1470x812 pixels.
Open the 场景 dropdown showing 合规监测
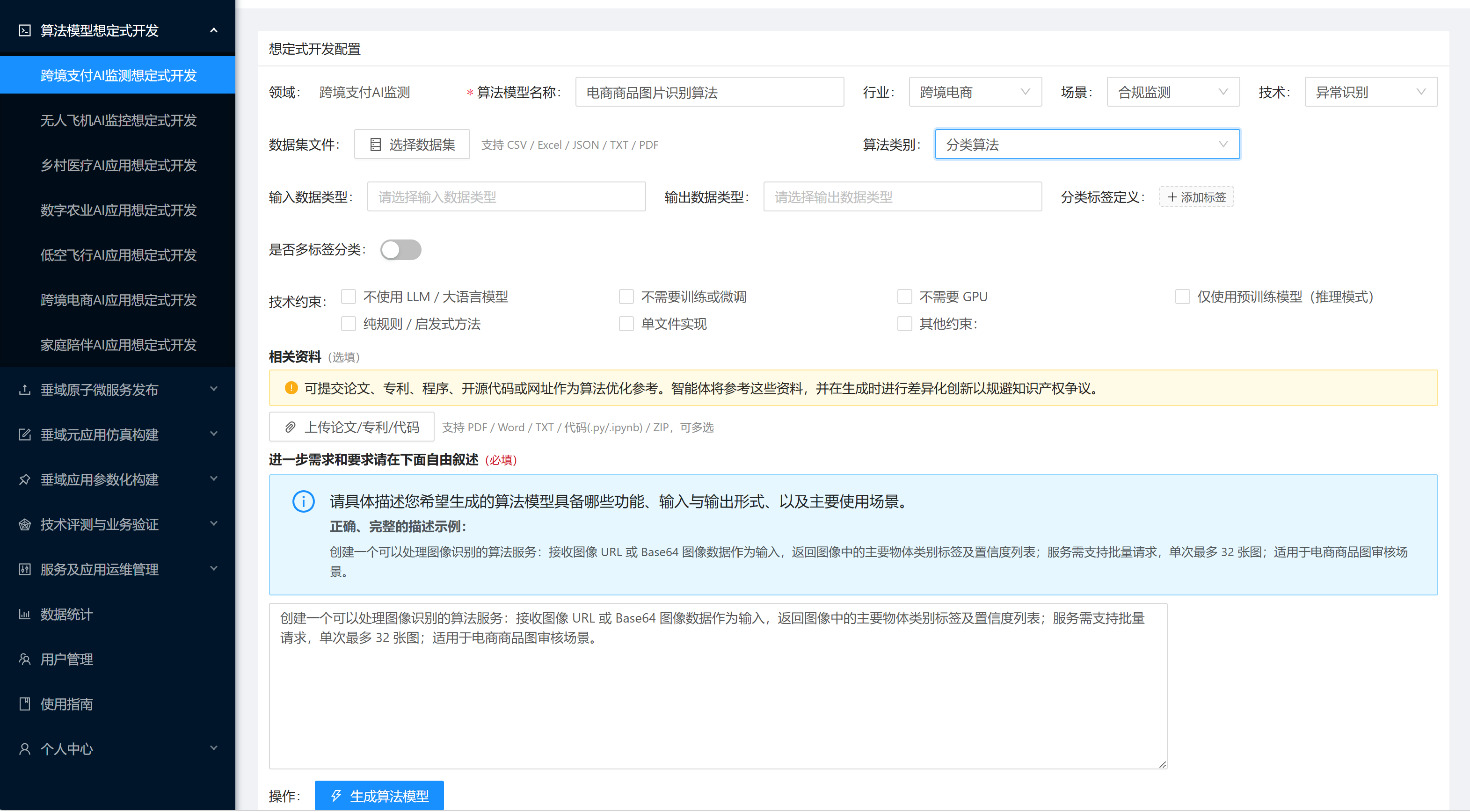tap(1173, 92)
